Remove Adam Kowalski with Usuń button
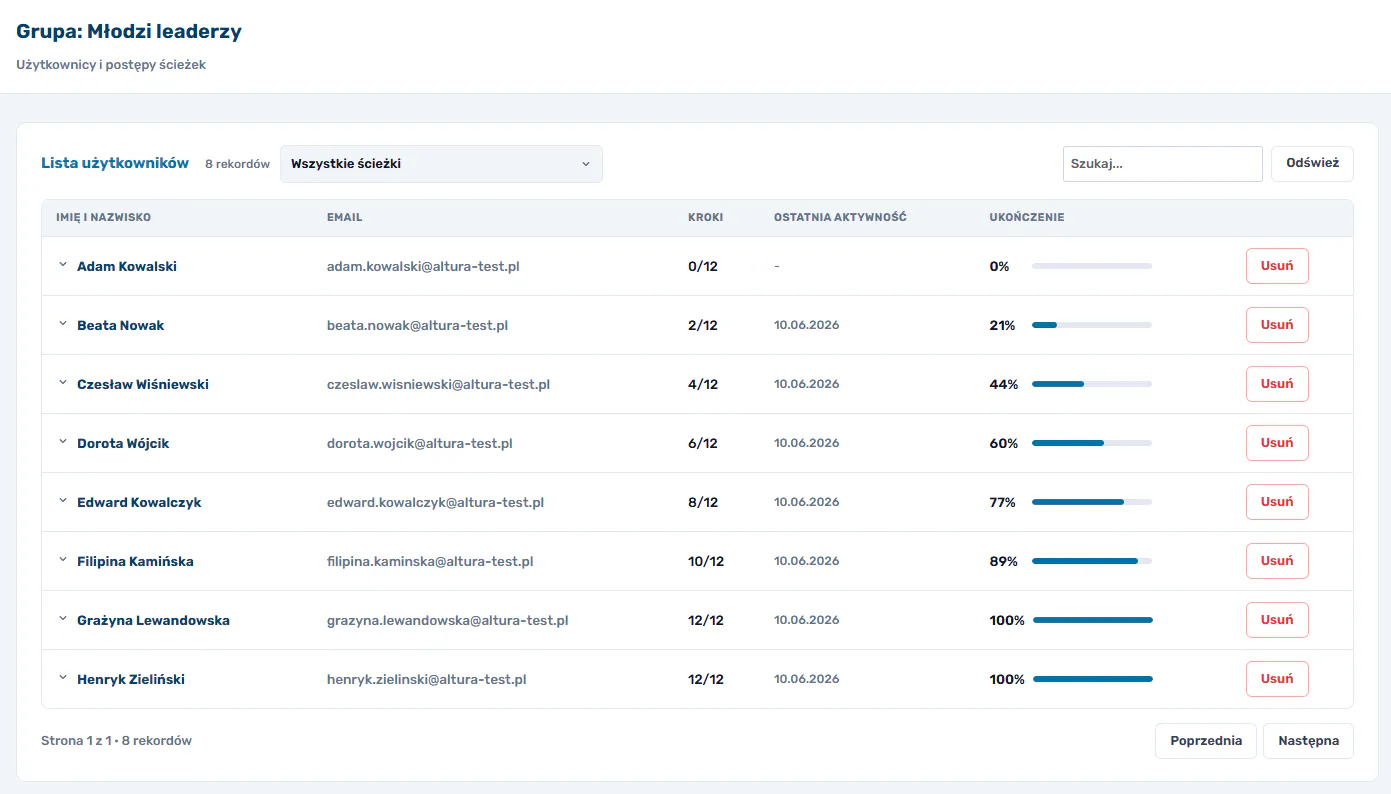This screenshot has width=1391, height=794. 1277,266
